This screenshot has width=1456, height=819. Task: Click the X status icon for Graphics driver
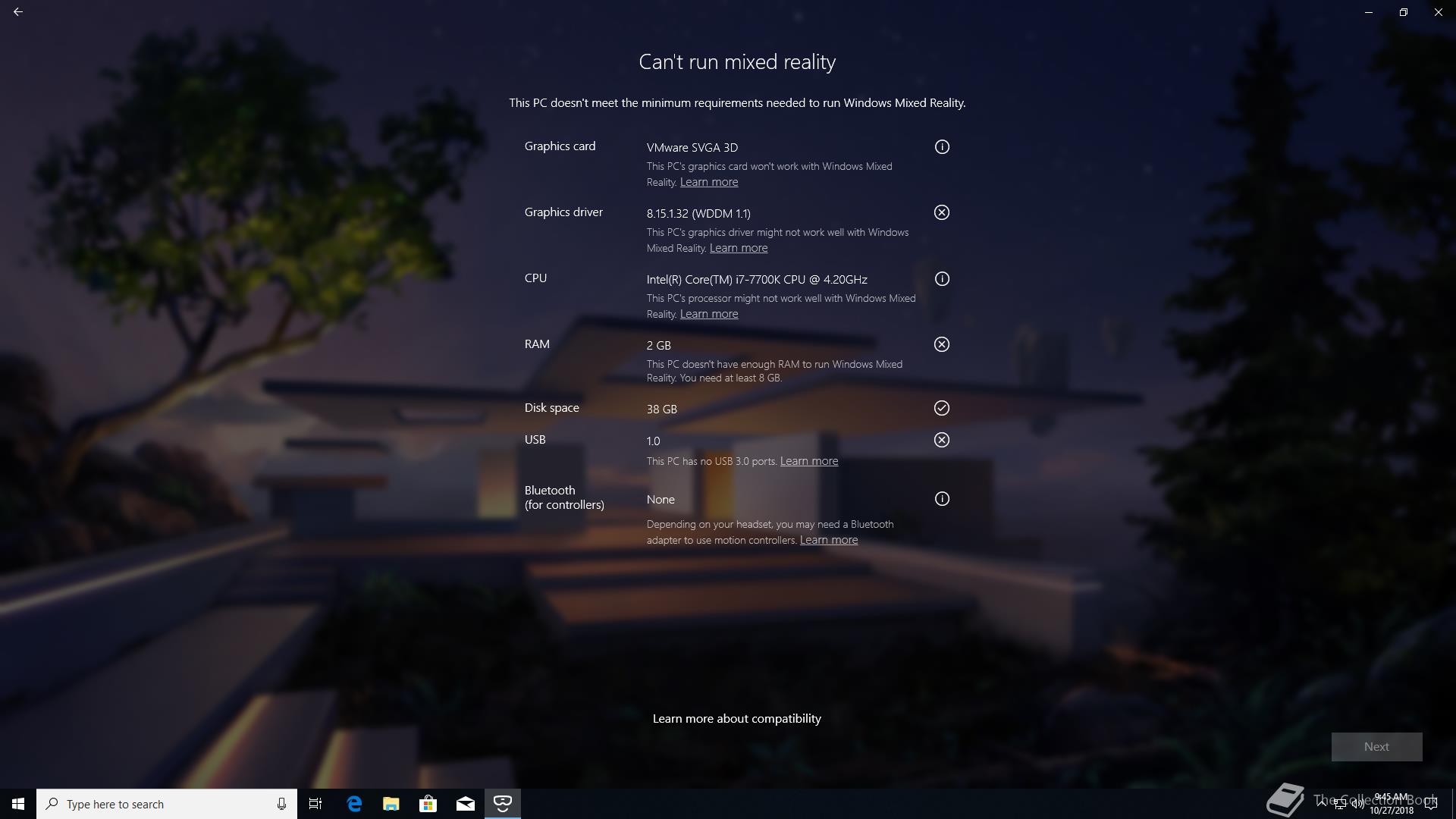pos(941,213)
